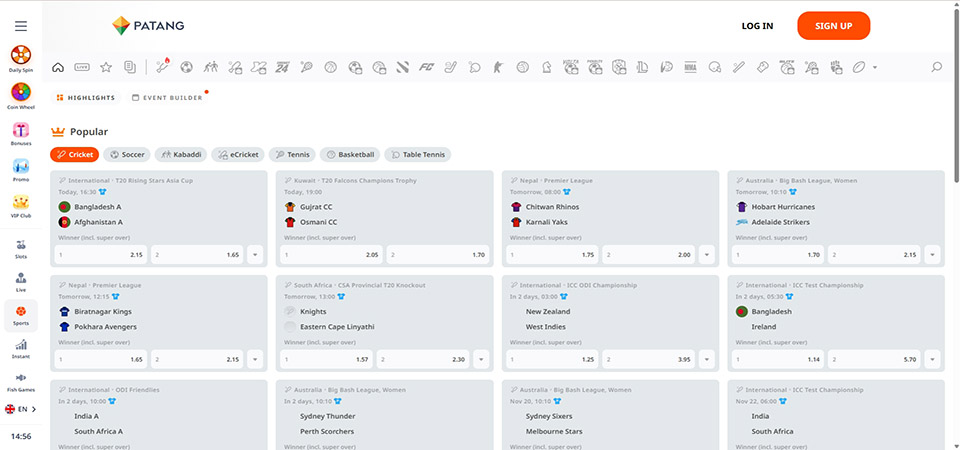
Task: Open Promo in the sidebar
Action: (x=21, y=170)
